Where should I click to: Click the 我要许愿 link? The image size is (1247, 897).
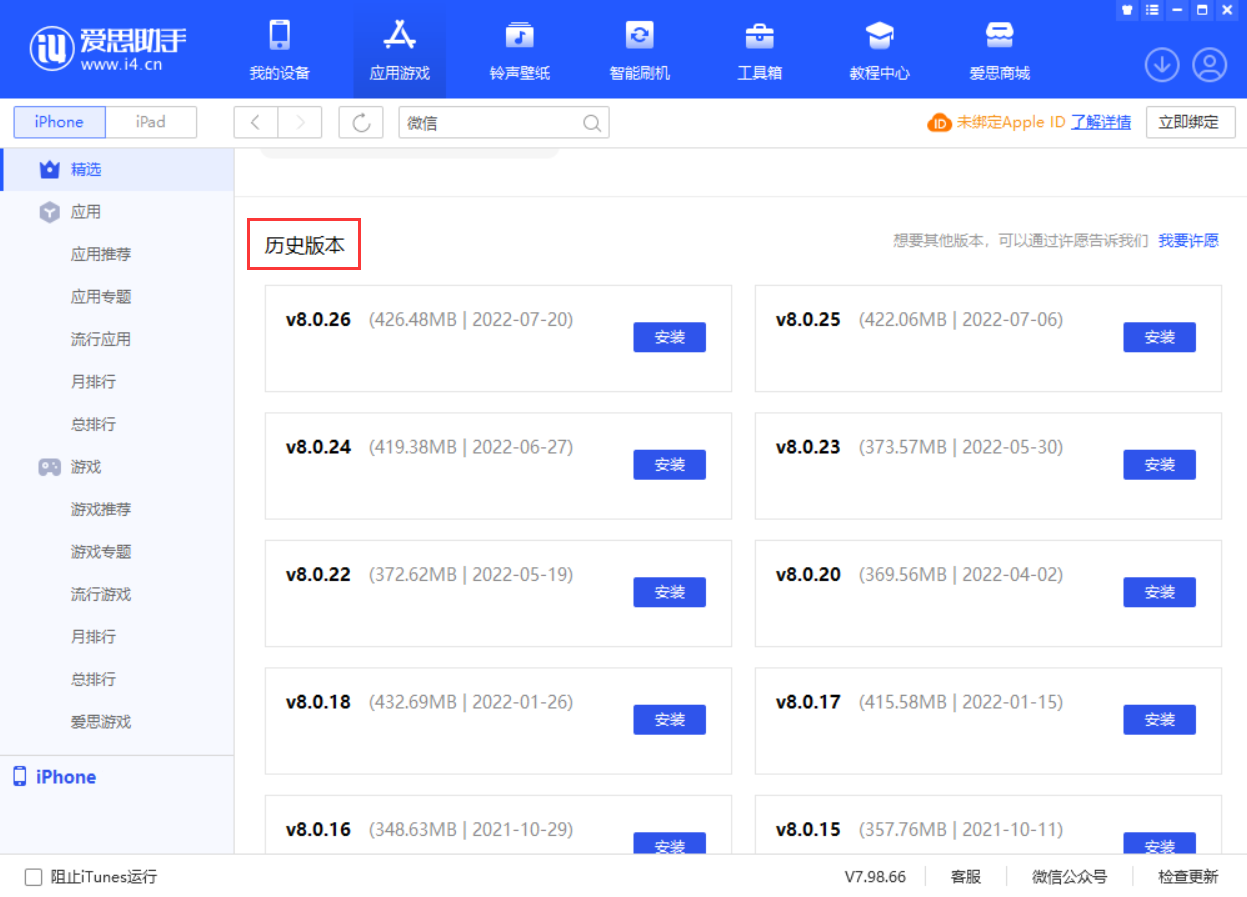coord(1188,240)
